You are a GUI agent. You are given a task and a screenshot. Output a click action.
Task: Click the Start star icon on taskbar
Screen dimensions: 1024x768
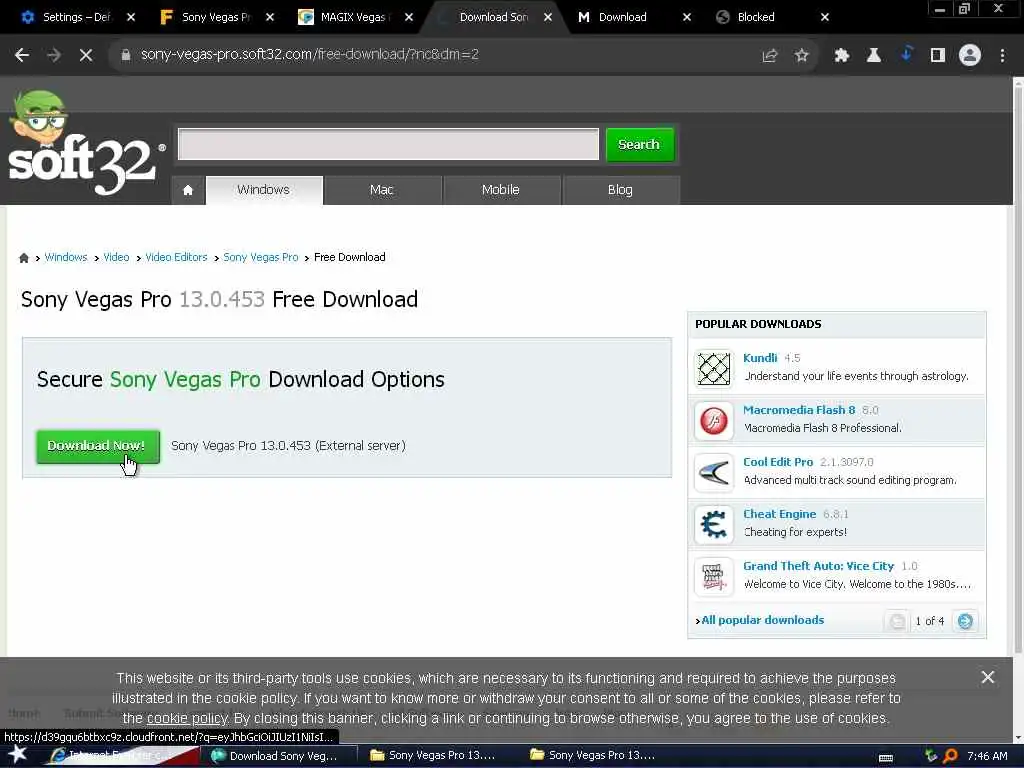click(x=17, y=755)
